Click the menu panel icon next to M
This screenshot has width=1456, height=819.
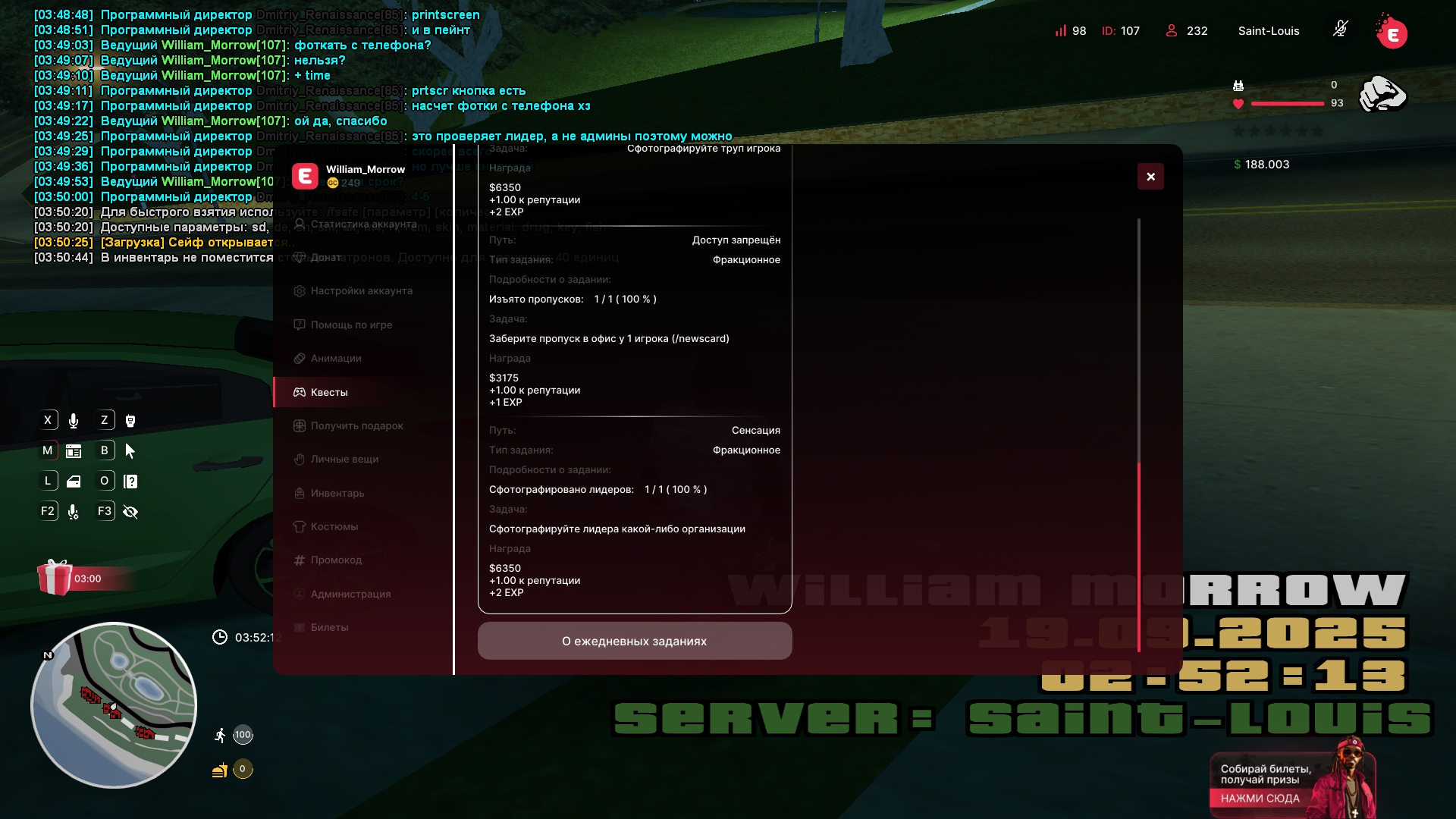point(74,451)
